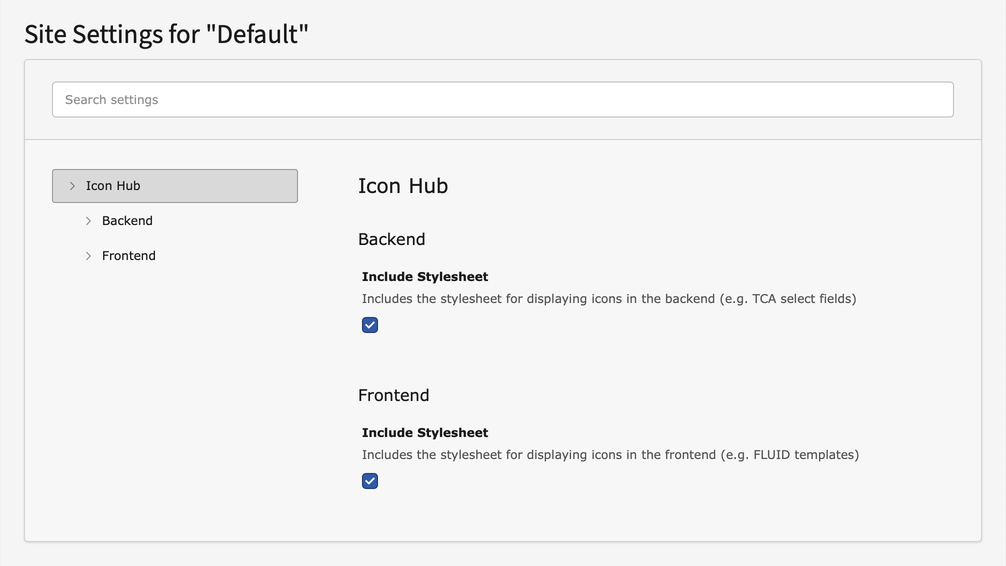Screen dimensions: 1006x566
Task: Expand the chevron beside Icon Hub
Action: (x=72, y=186)
